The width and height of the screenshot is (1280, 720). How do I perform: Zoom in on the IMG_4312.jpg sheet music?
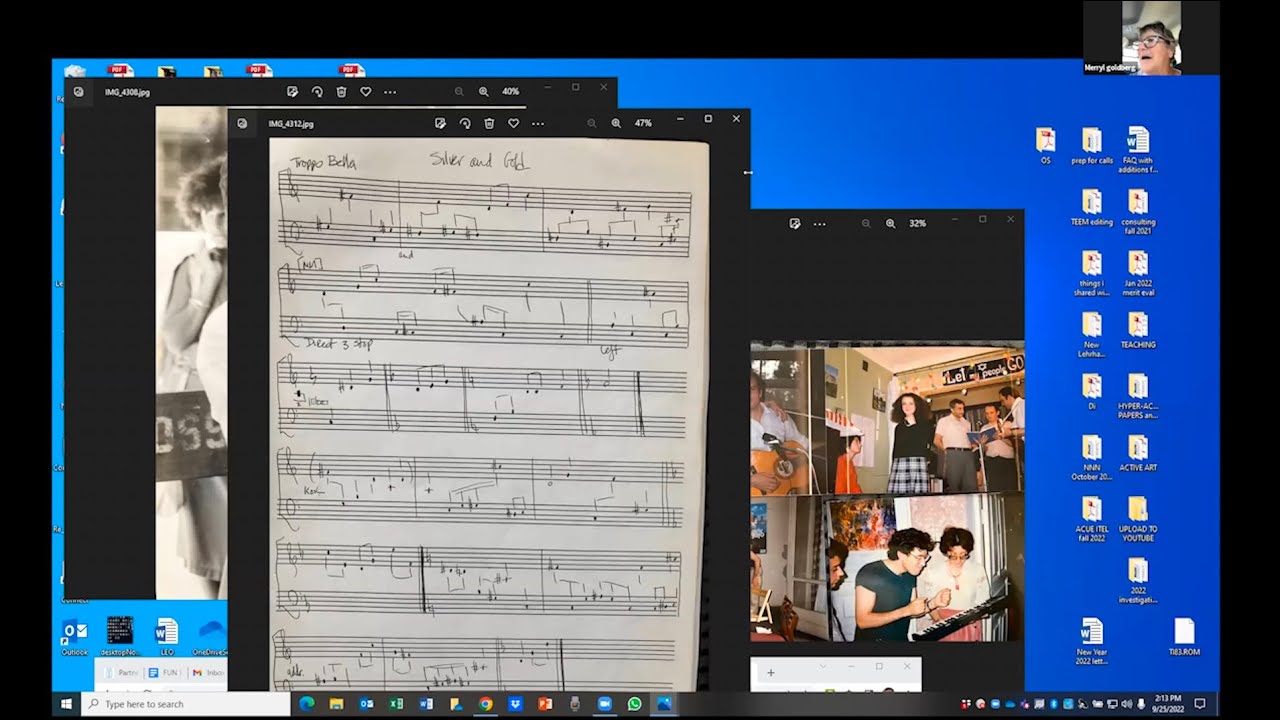tap(616, 123)
